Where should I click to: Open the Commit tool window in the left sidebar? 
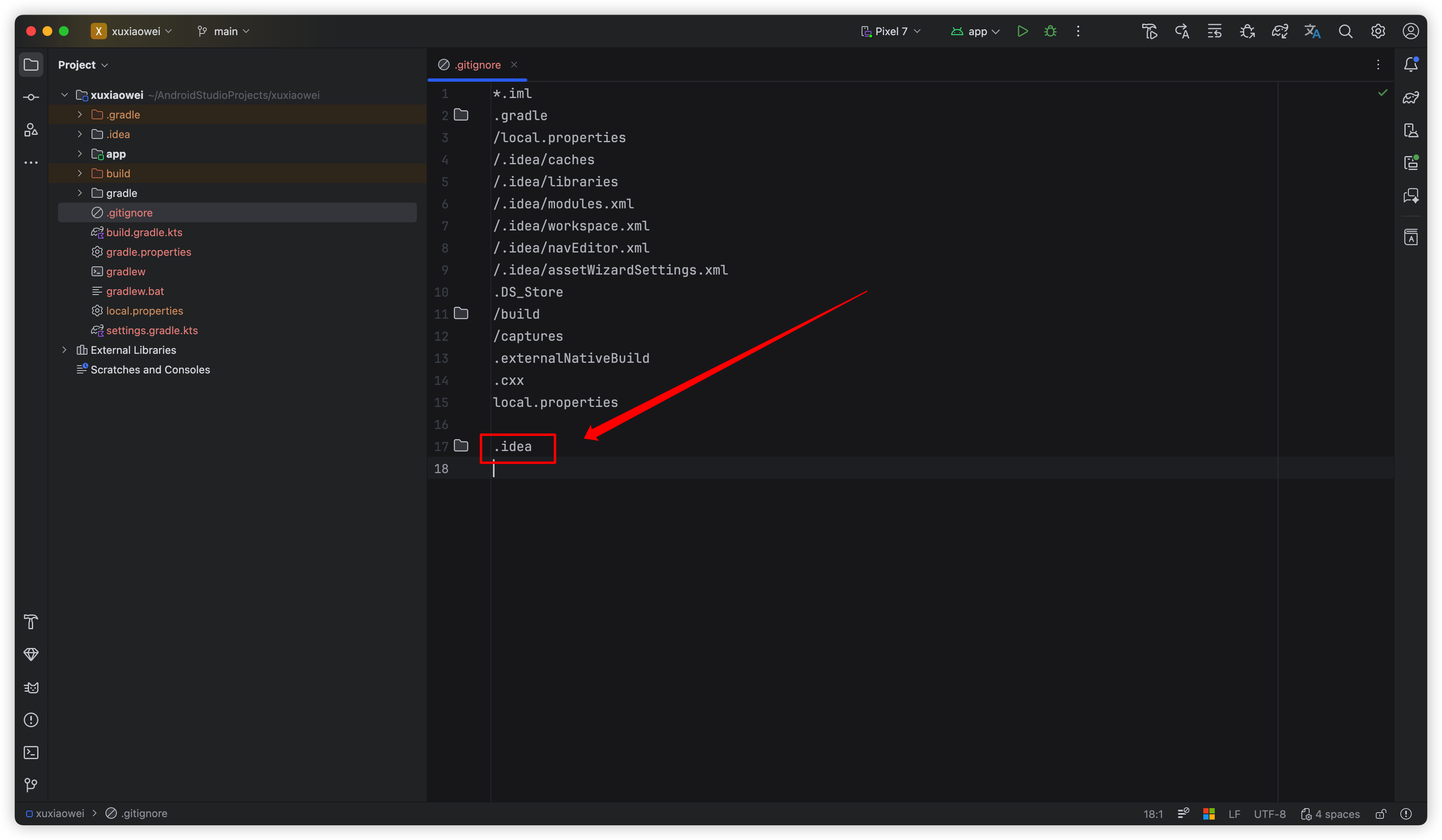(x=31, y=97)
